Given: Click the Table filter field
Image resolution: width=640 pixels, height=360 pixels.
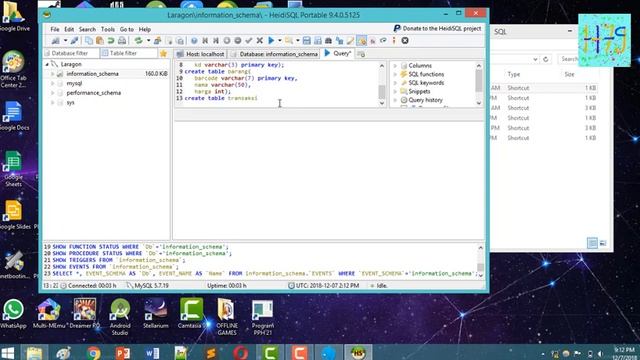Looking at the screenshot, I should 129,53.
